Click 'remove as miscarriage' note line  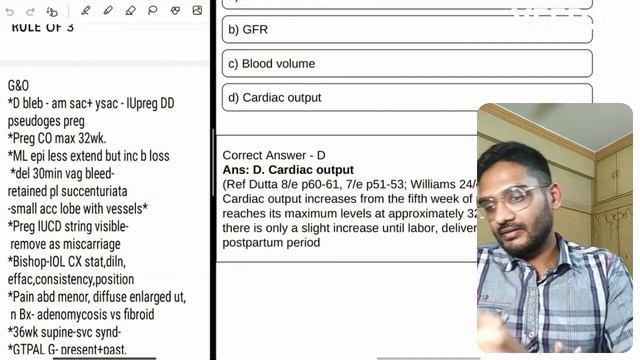(x=65, y=244)
